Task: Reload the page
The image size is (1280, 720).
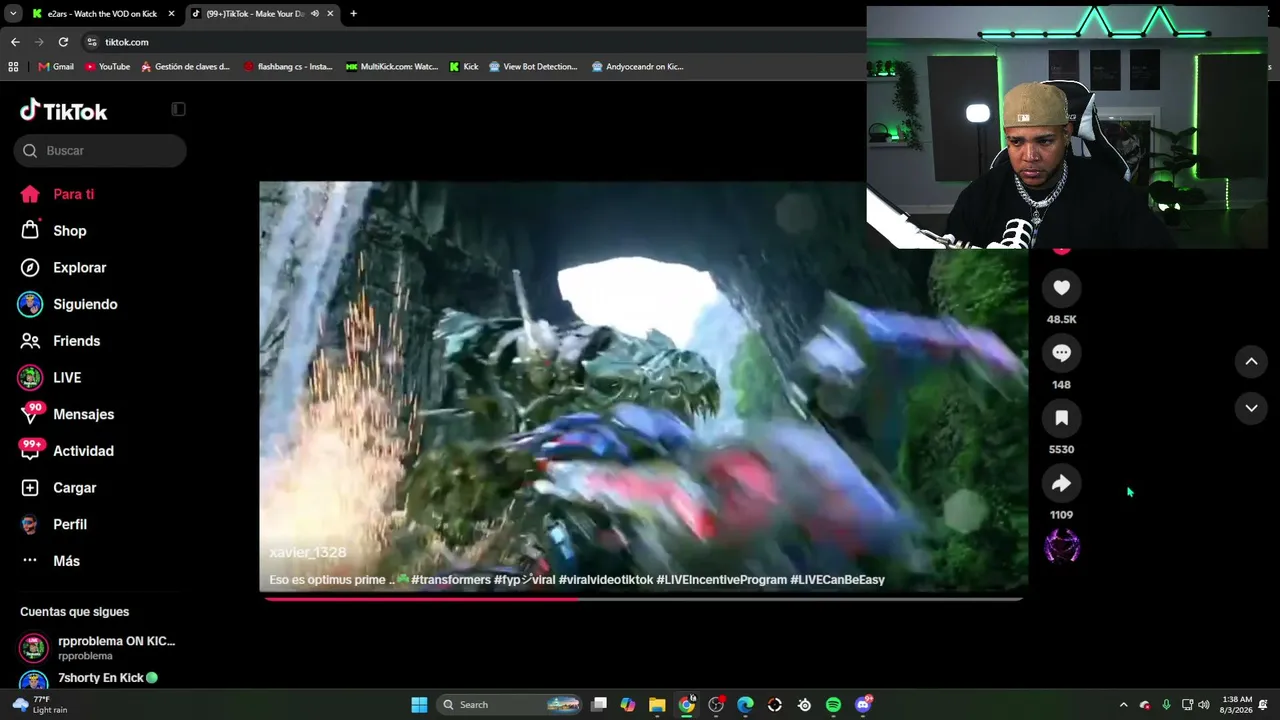Action: [63, 42]
